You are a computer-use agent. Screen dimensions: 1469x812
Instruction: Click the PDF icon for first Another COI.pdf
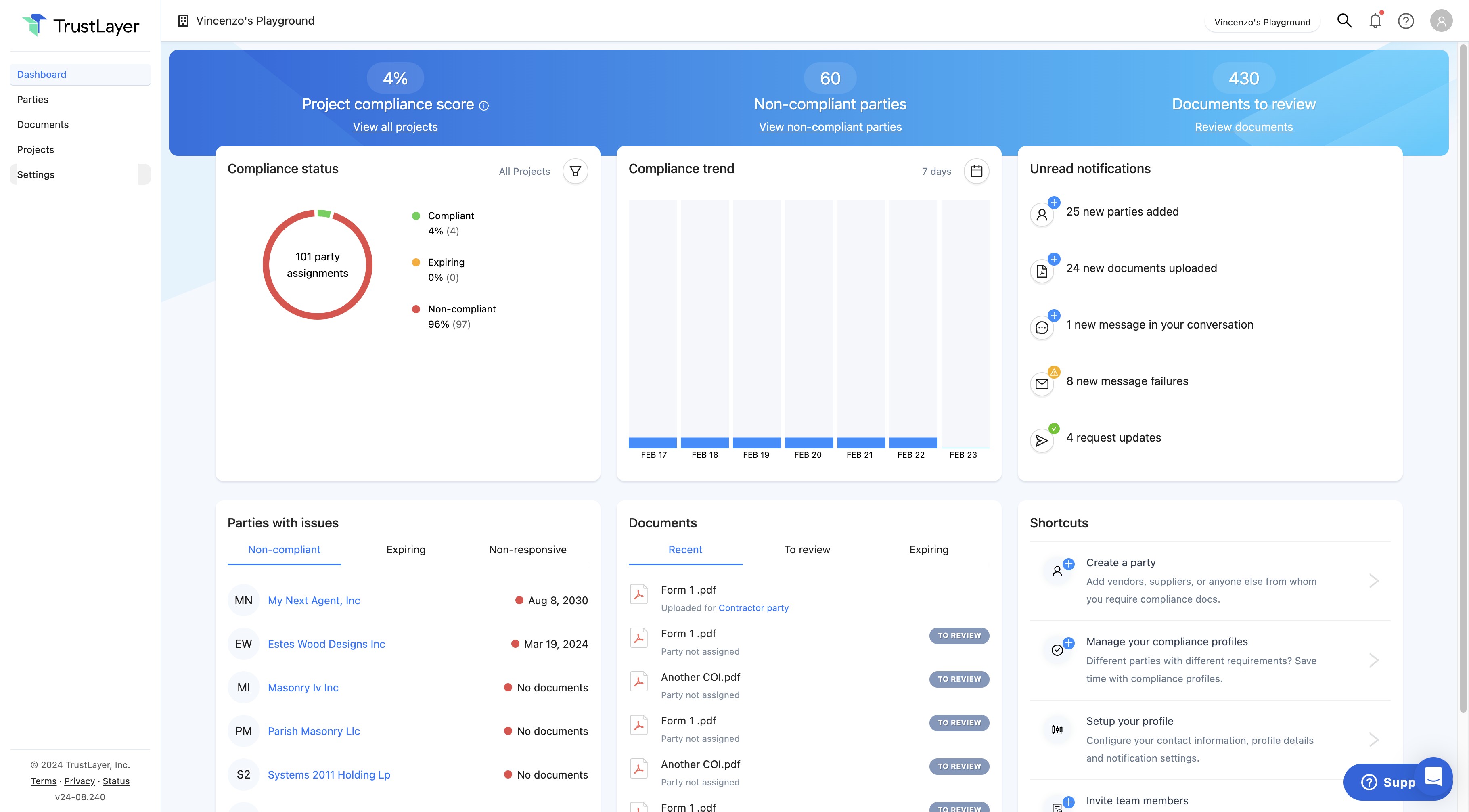click(x=639, y=681)
